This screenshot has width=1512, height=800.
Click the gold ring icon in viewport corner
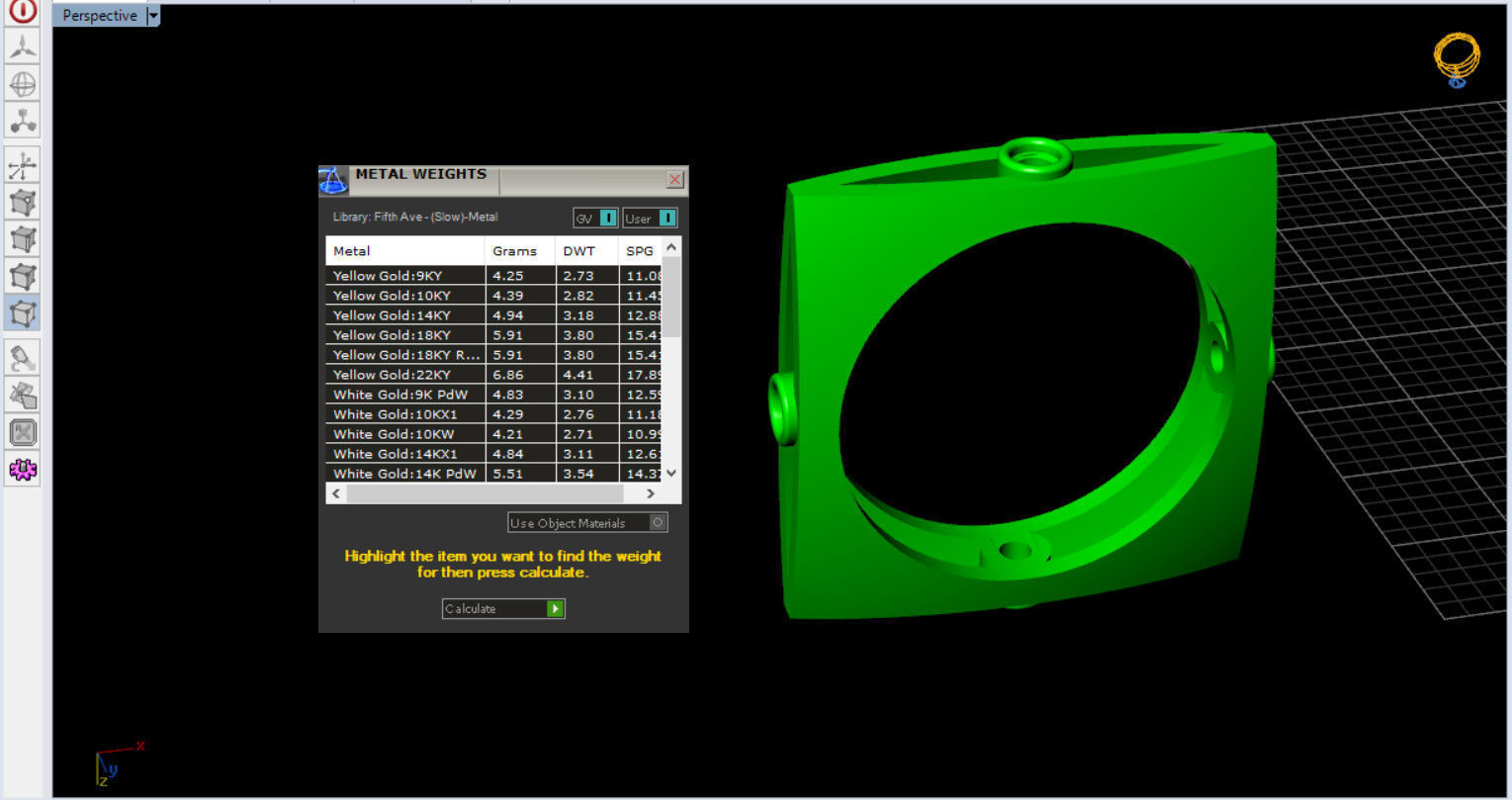click(x=1457, y=58)
